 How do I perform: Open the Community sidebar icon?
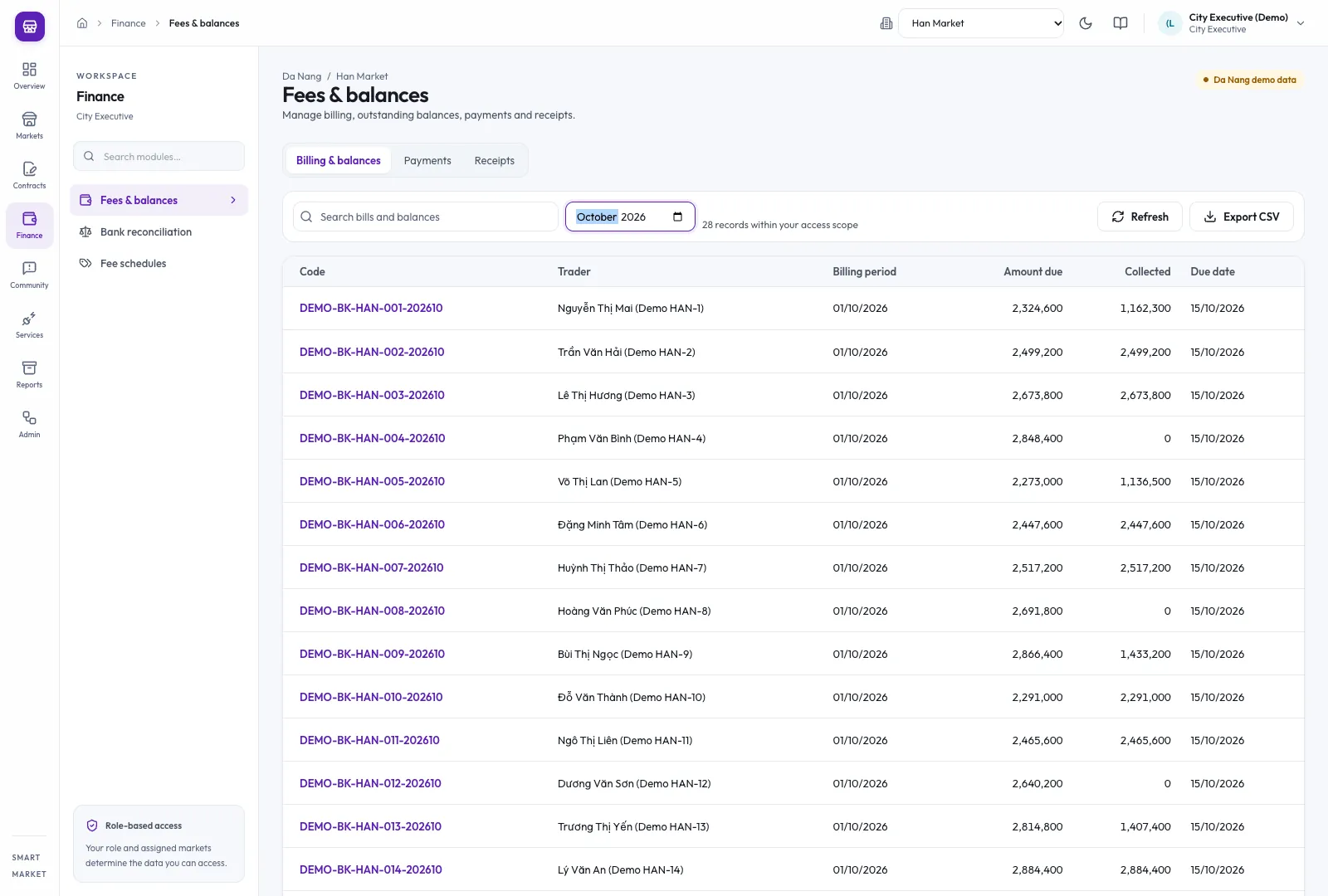[29, 275]
